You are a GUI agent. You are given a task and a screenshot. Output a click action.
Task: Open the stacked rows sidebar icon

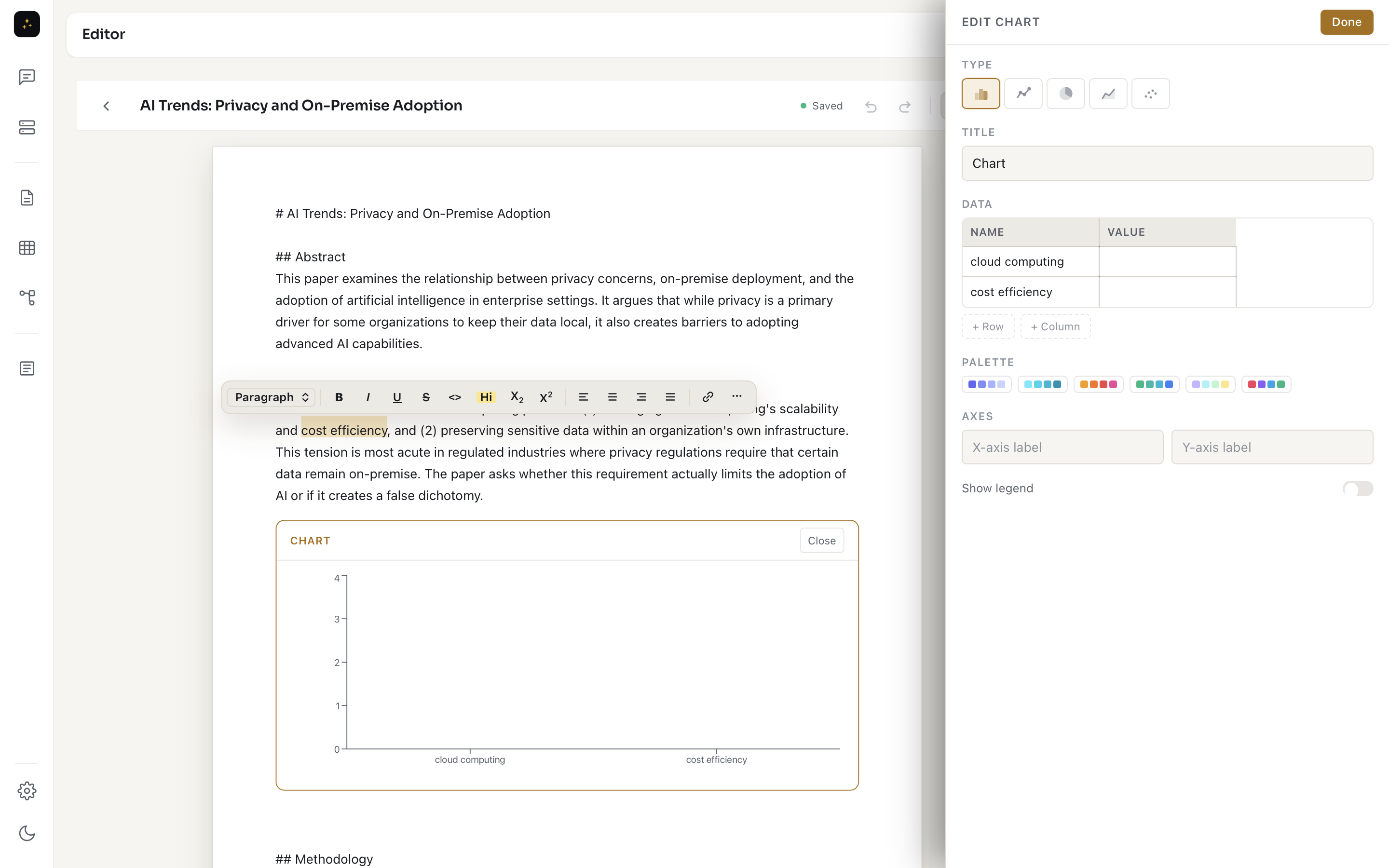(27, 127)
